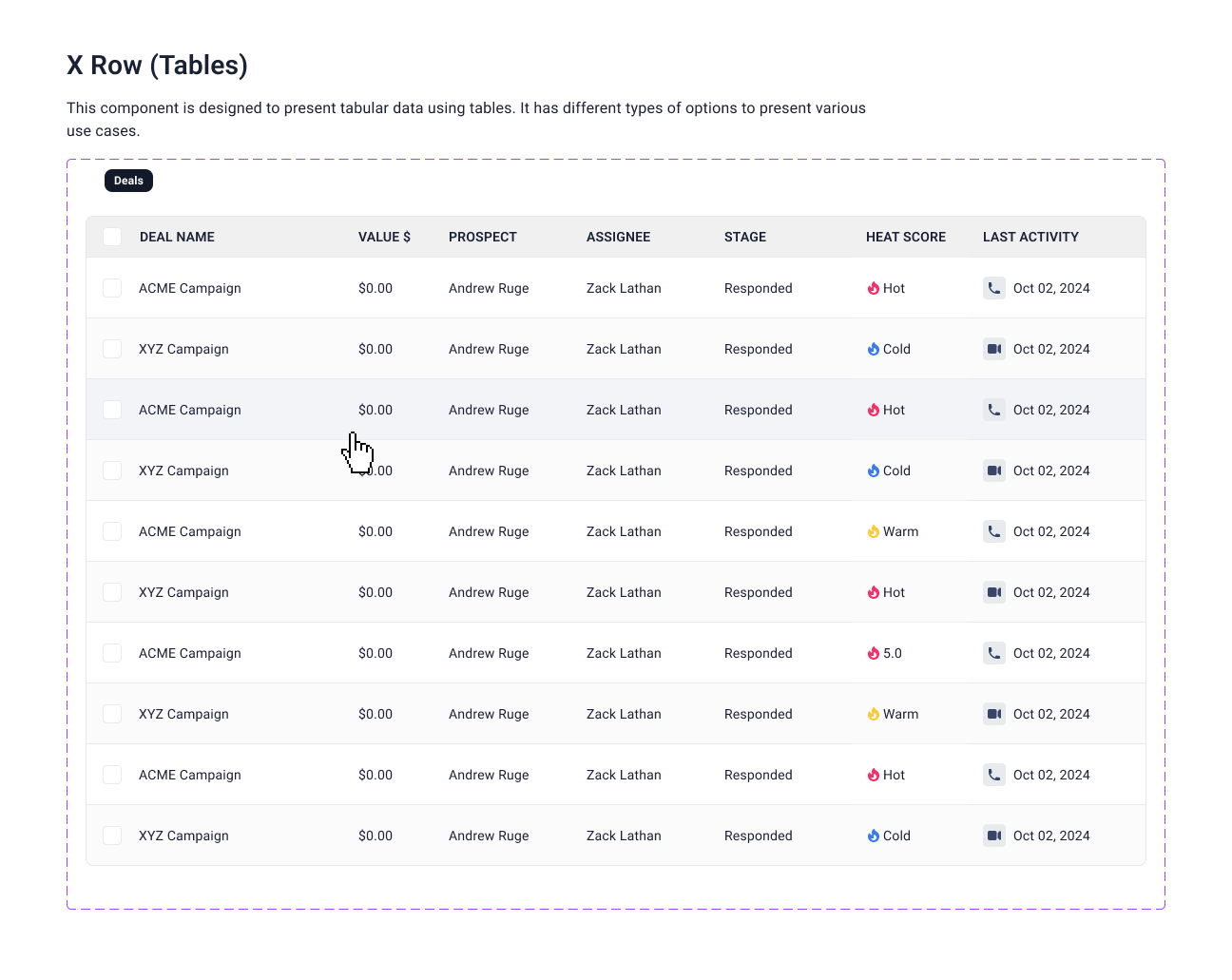Viewport: 1232px width, 980px height.
Task: Click the phone icon in the ACME Warm row
Action: pyautogui.click(x=994, y=531)
